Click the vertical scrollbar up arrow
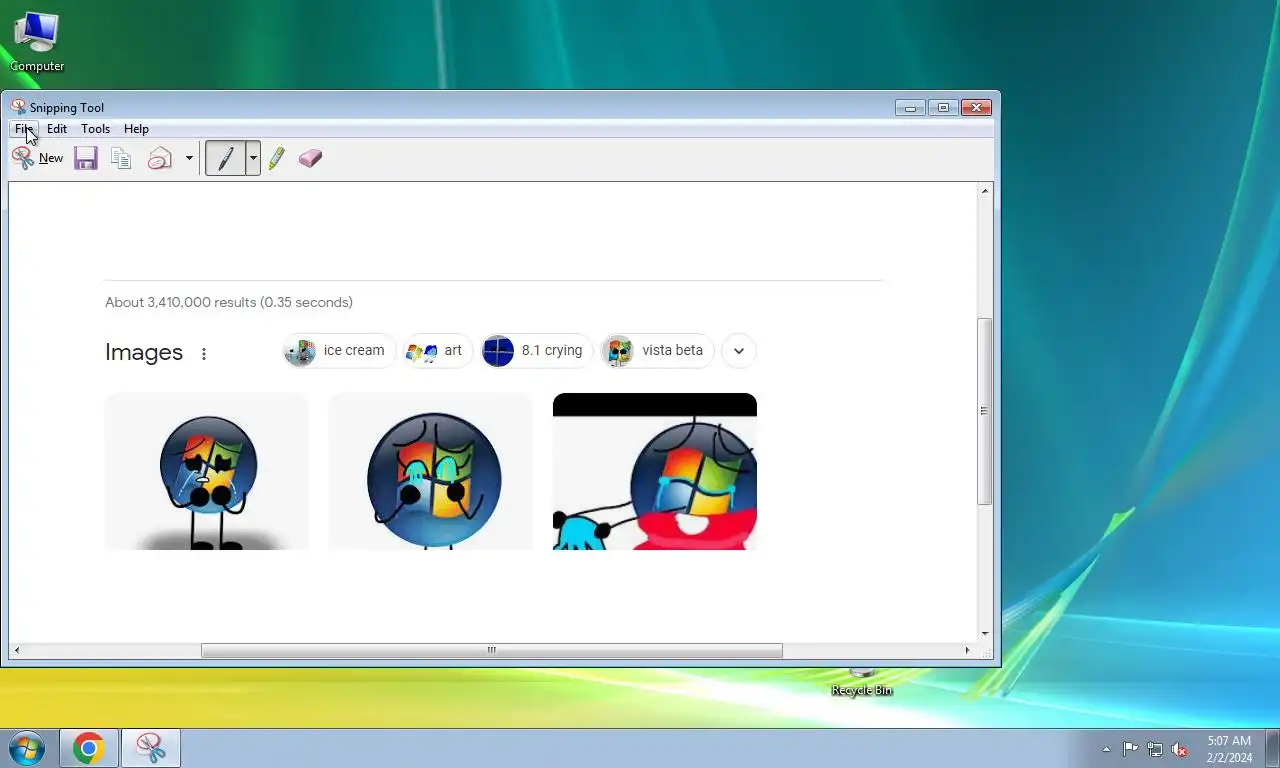Image resolution: width=1280 pixels, height=768 pixels. 985,190
